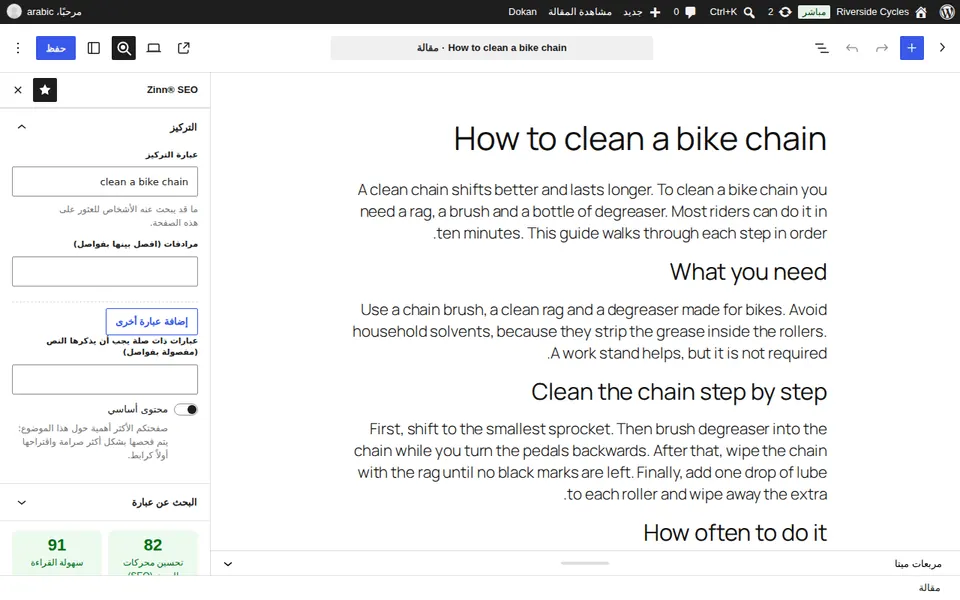Click the document title bar command palette
Image resolution: width=960 pixels, height=600 pixels.
(x=492, y=48)
